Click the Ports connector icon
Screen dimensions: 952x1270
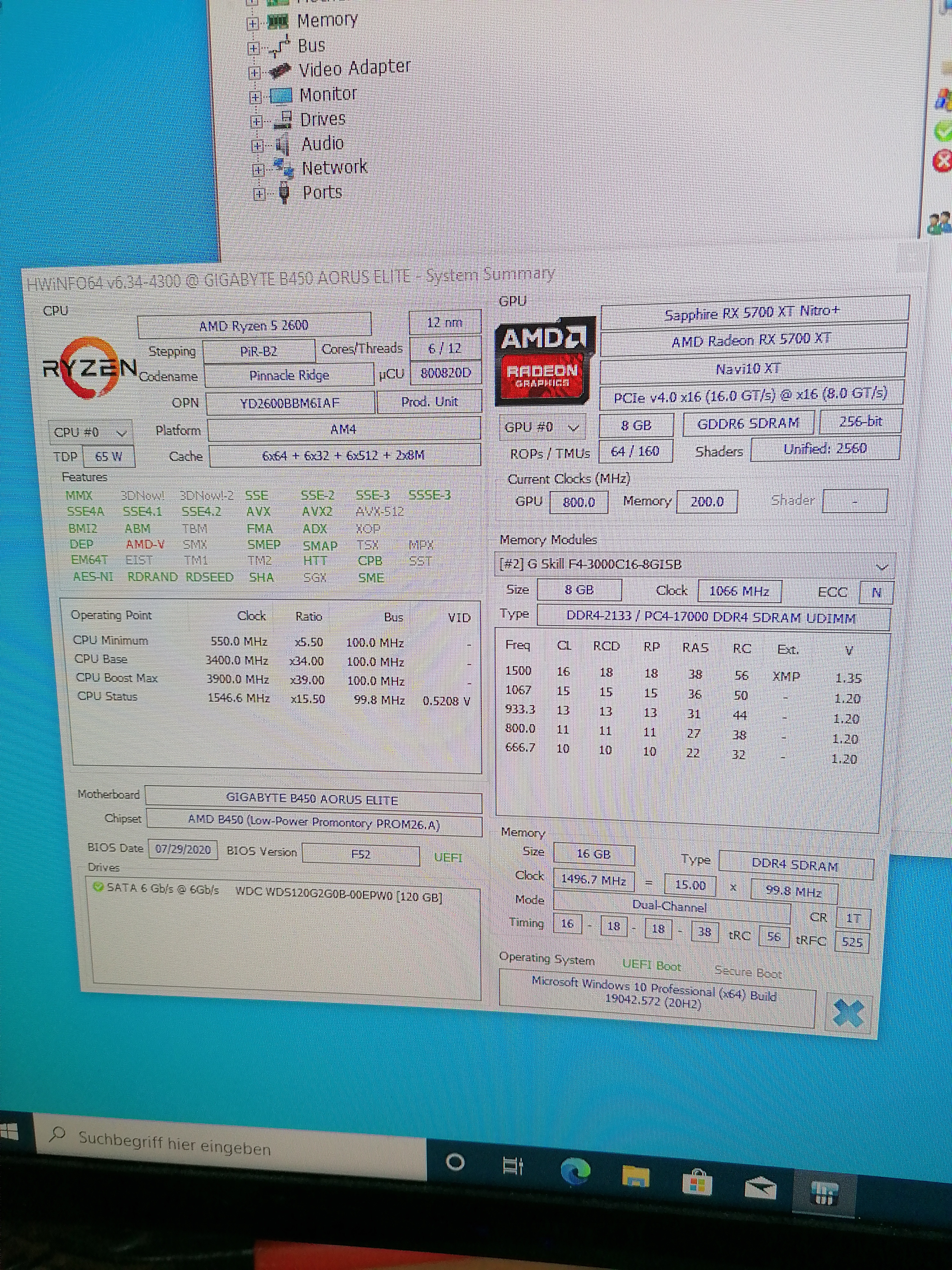point(284,192)
